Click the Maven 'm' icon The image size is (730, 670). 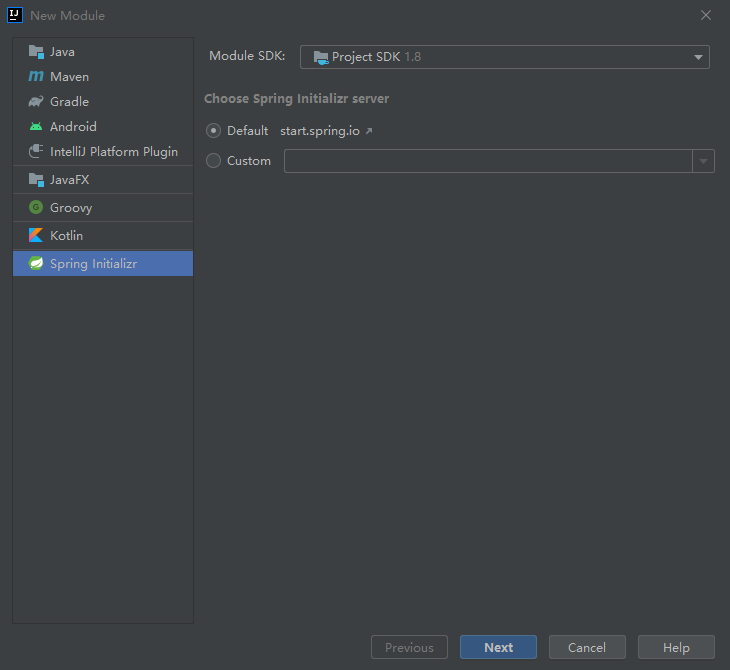tap(36, 76)
